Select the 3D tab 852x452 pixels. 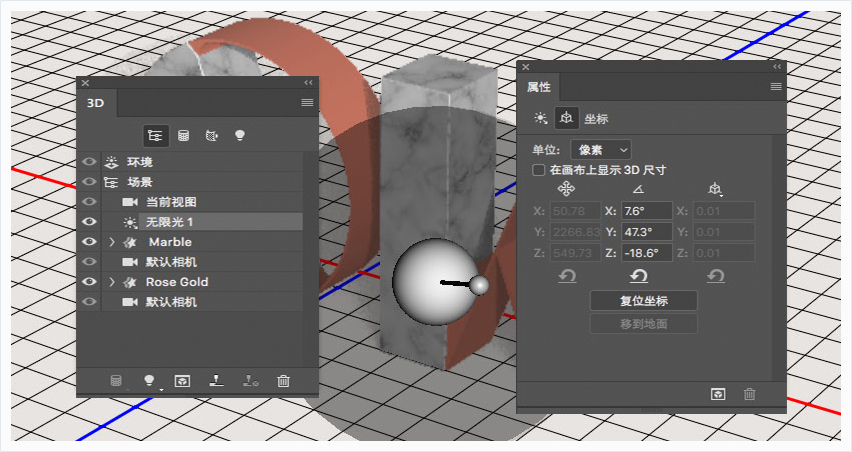(x=96, y=103)
